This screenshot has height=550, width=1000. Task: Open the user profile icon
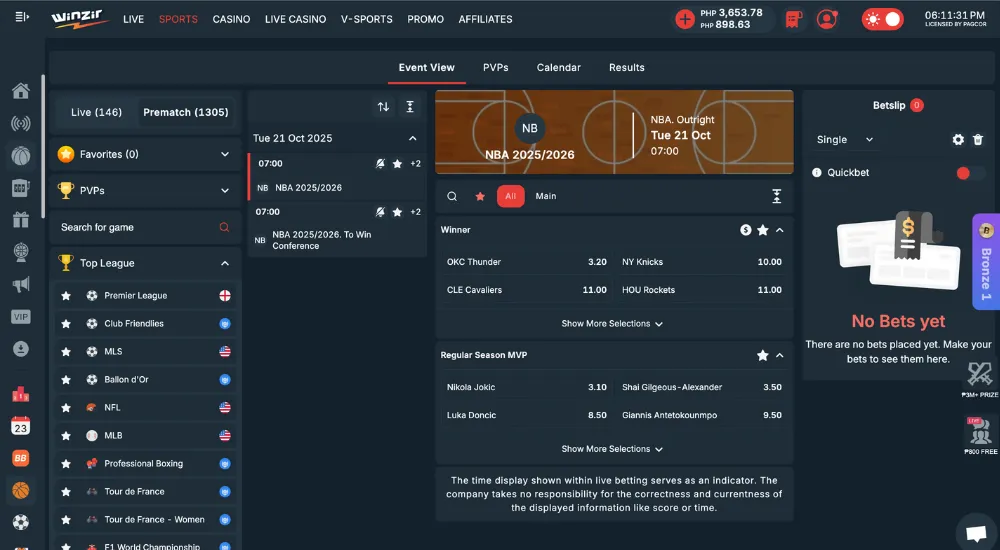(827, 19)
